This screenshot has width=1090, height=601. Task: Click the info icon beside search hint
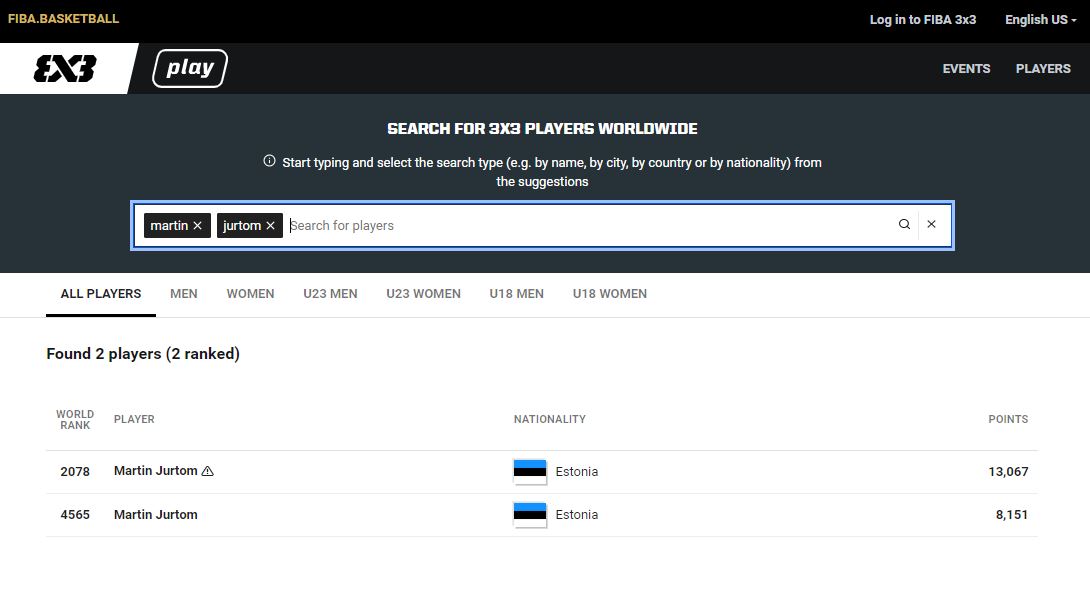pyautogui.click(x=269, y=161)
